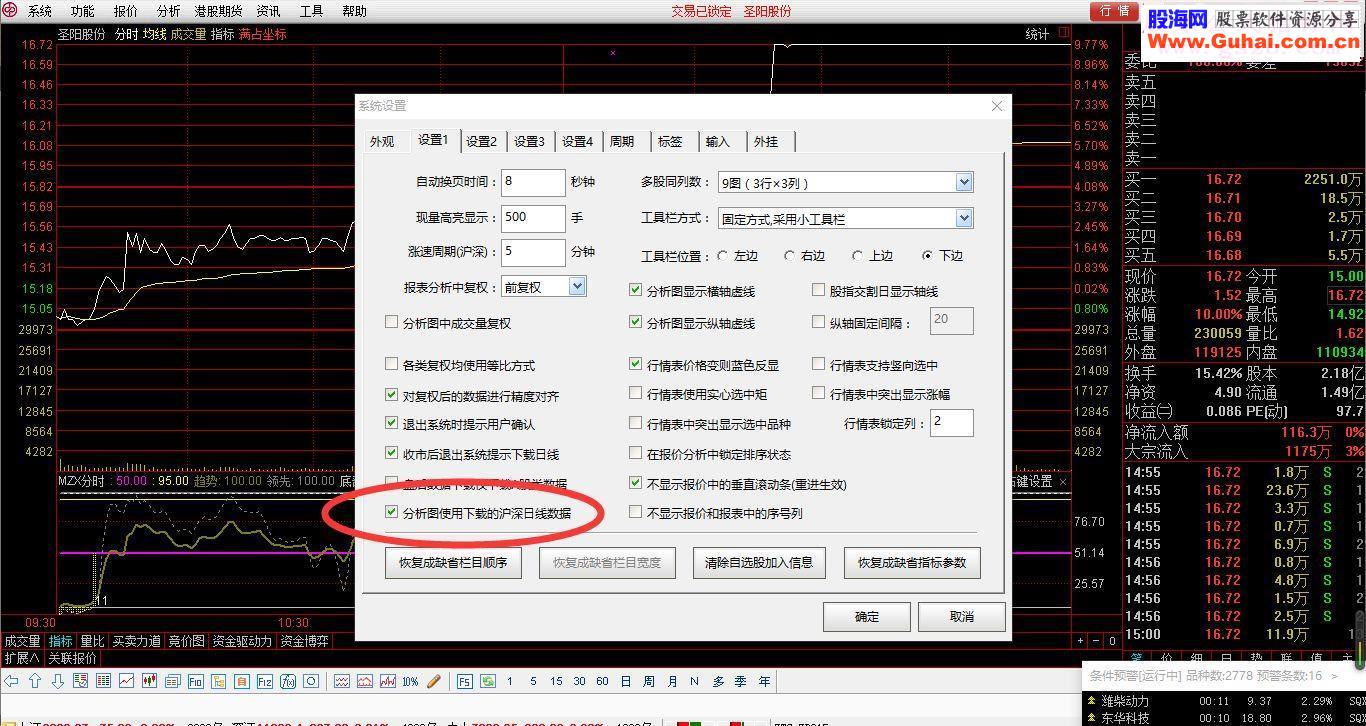This screenshot has width=1366, height=726.
Task: Open the f(x) formula icon
Action: click(x=288, y=681)
